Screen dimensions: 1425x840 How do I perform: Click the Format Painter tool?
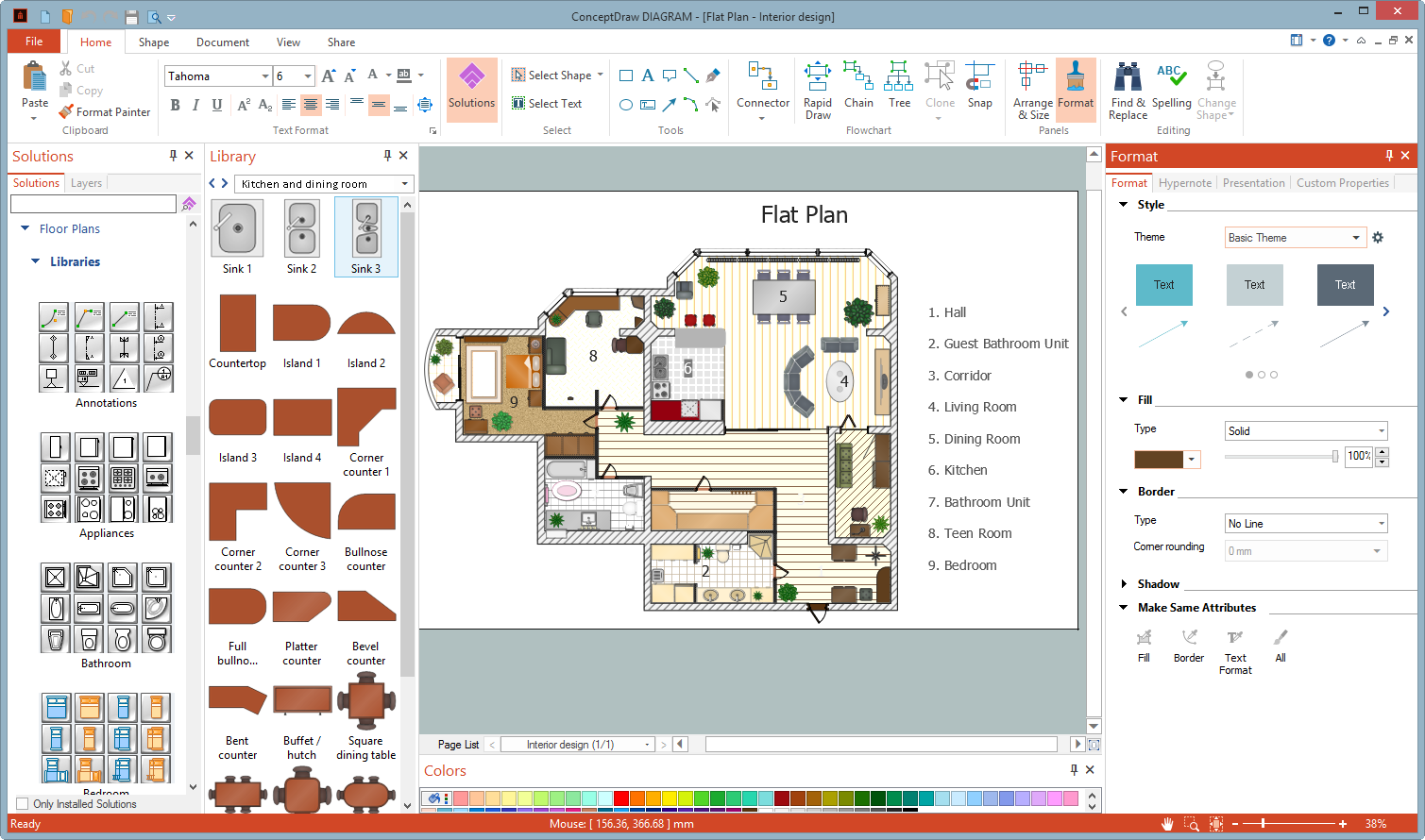[105, 111]
